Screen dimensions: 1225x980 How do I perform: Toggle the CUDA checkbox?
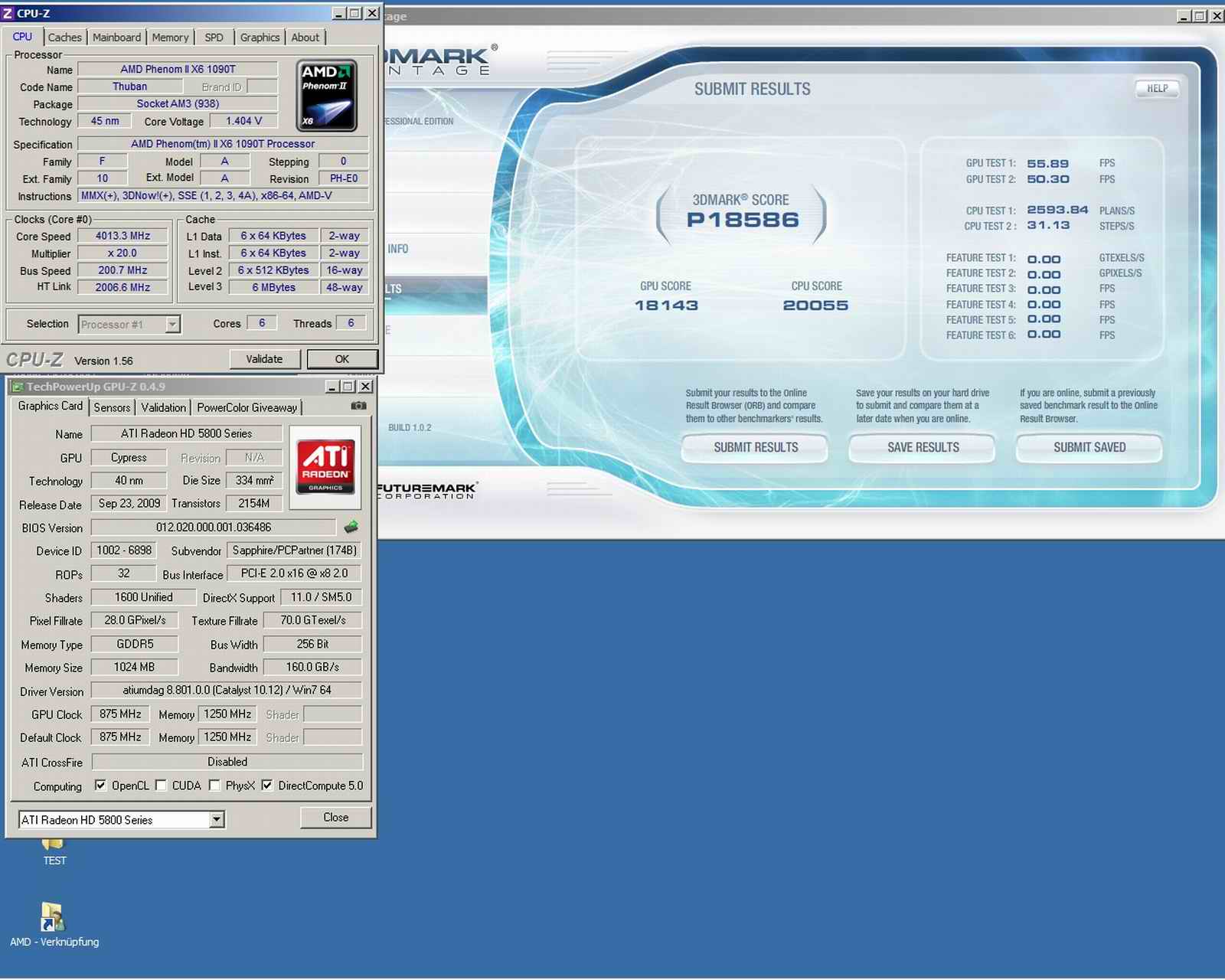(x=161, y=786)
